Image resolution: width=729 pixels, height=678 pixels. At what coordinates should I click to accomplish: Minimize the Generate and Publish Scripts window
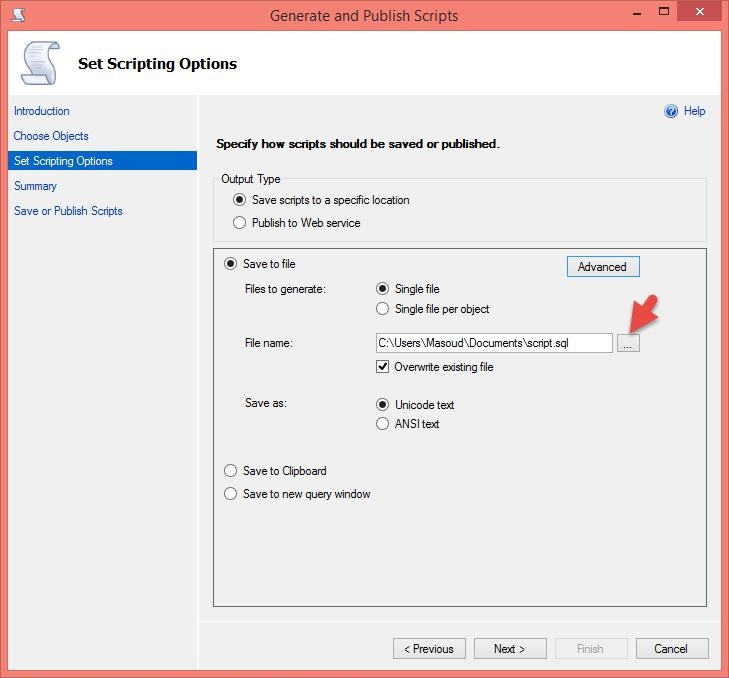(637, 13)
